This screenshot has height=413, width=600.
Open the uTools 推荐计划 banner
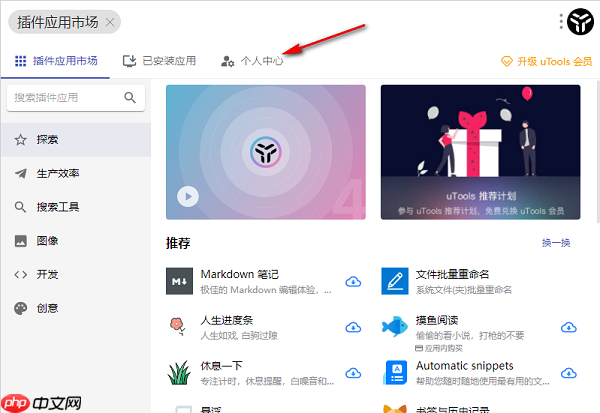pyautogui.click(x=481, y=152)
